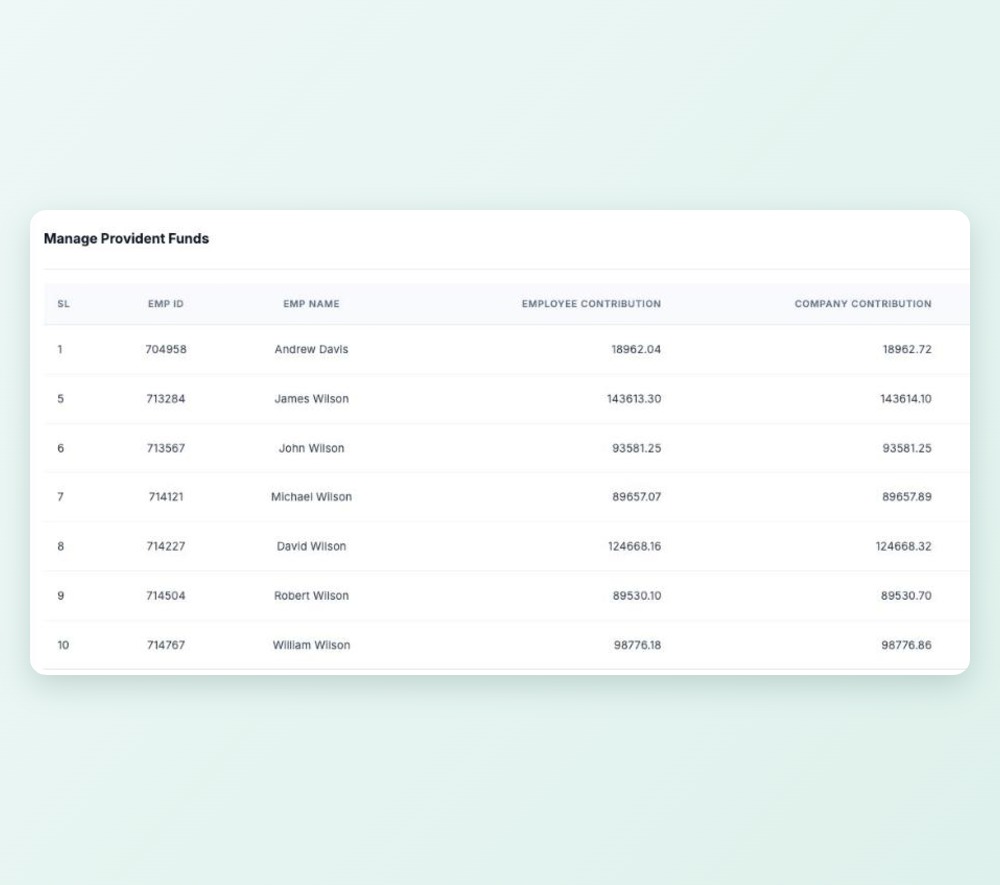This screenshot has height=885, width=1000.
Task: Select employee contribution "89657.07"
Action: (x=636, y=497)
